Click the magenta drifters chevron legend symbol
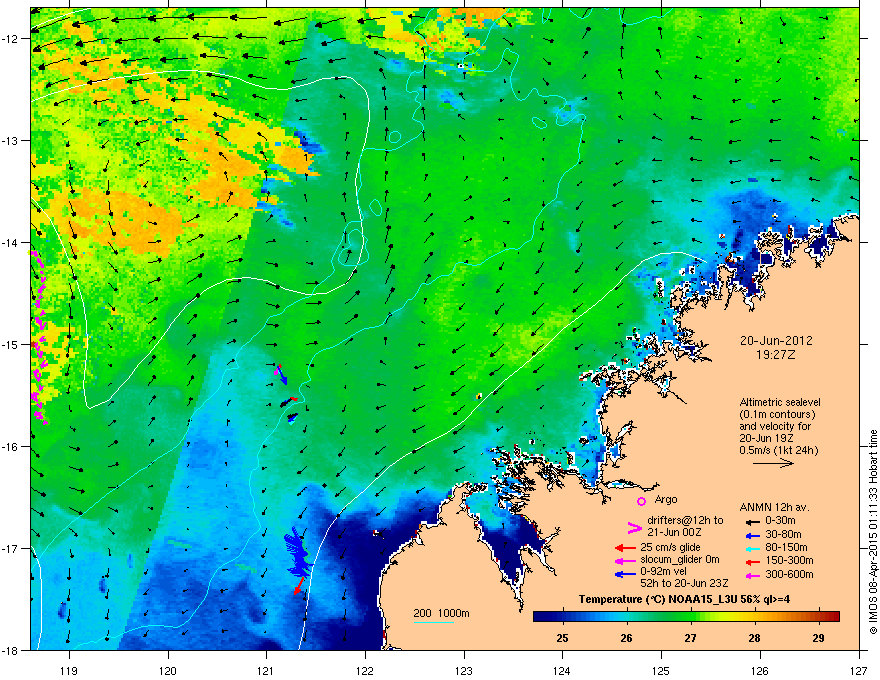The image size is (880, 680). coord(634,527)
